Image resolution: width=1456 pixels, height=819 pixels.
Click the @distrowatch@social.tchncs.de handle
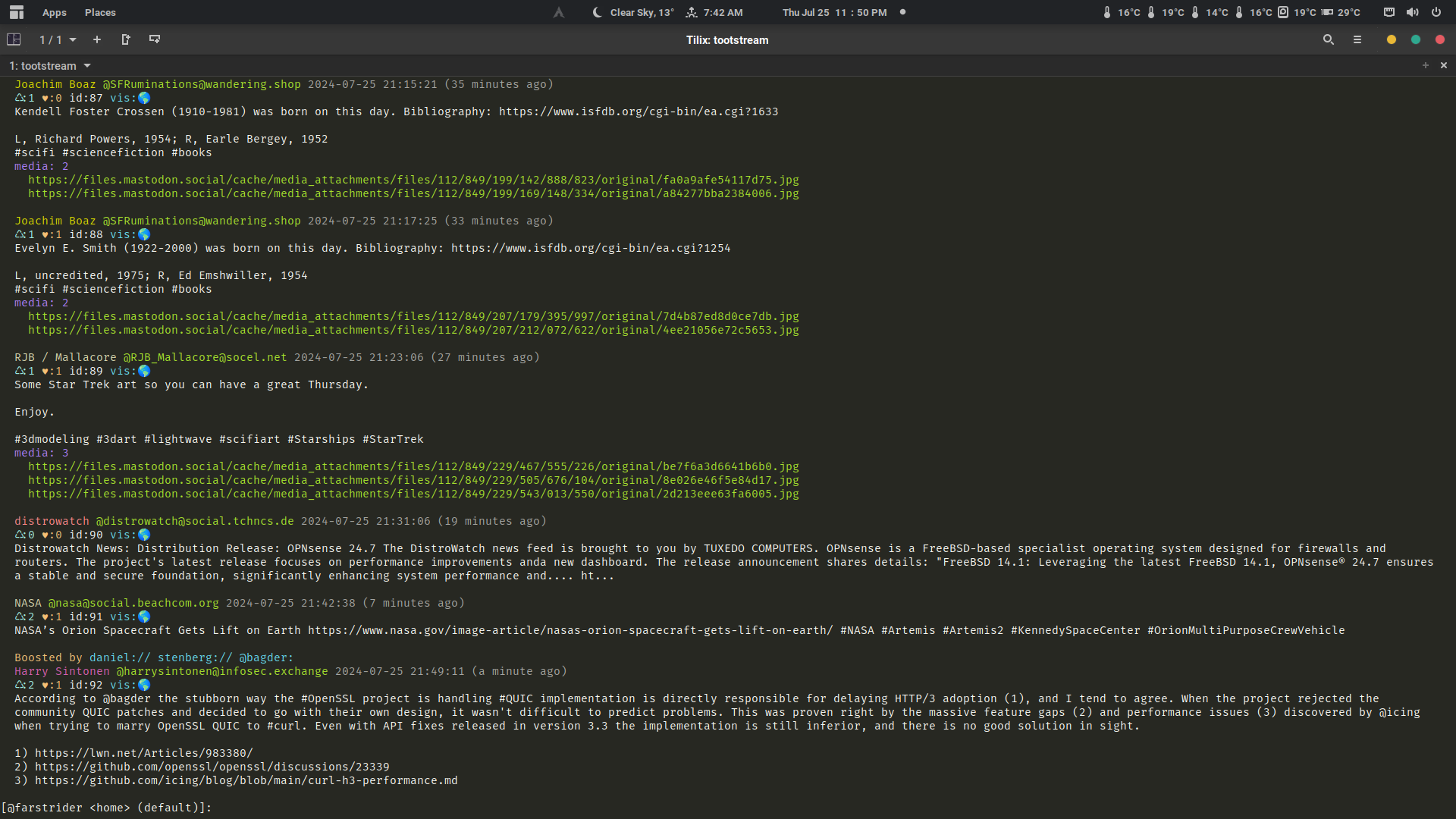195,521
